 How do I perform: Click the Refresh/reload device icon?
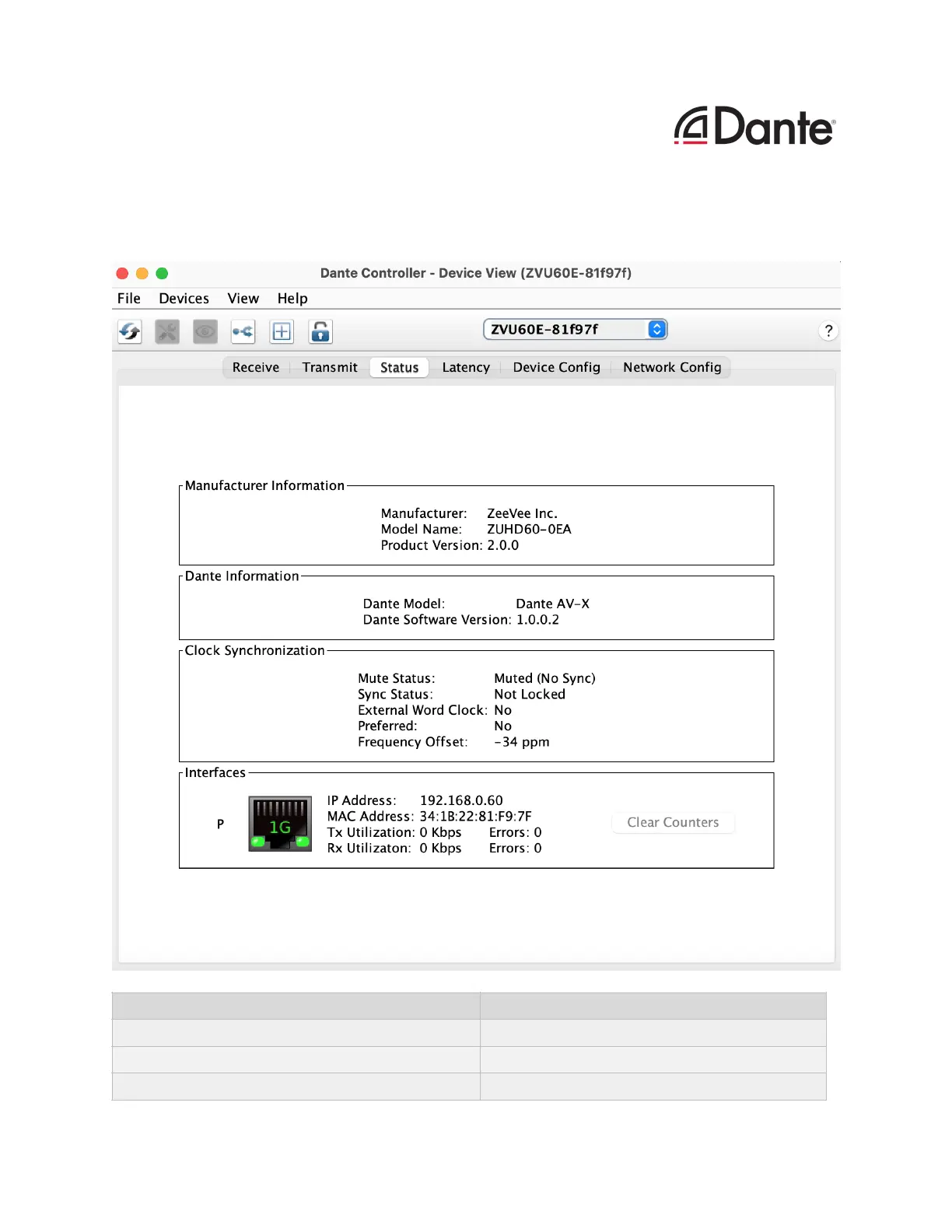pyautogui.click(x=130, y=332)
